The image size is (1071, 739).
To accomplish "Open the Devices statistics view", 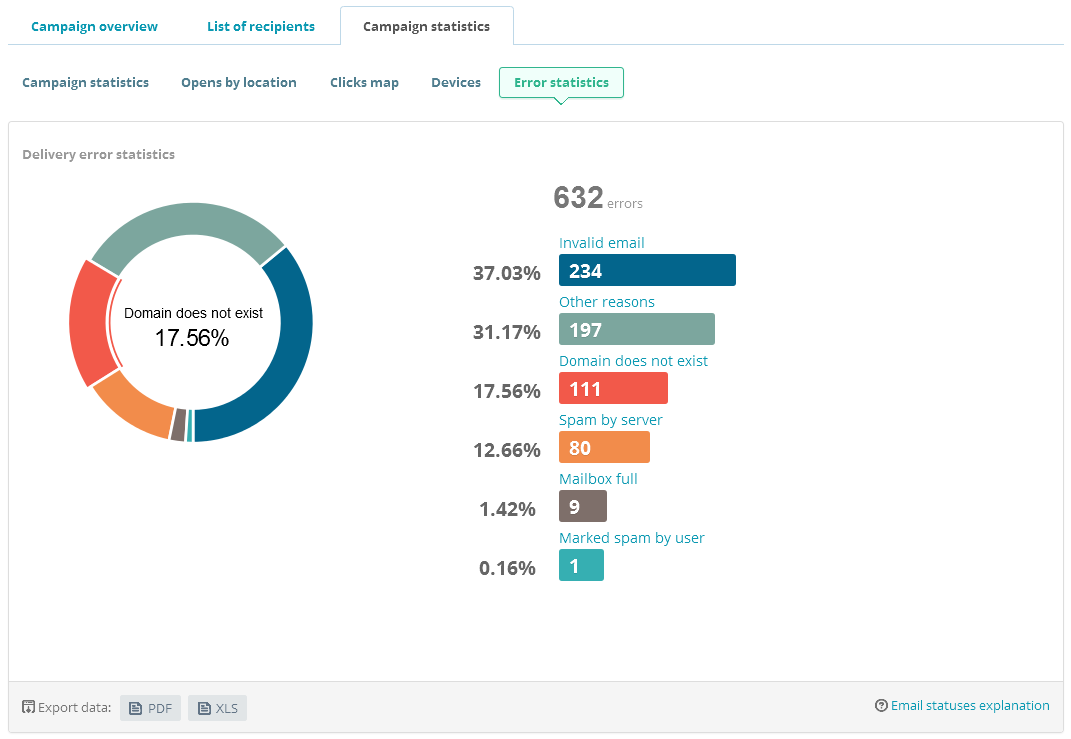I will (x=455, y=82).
